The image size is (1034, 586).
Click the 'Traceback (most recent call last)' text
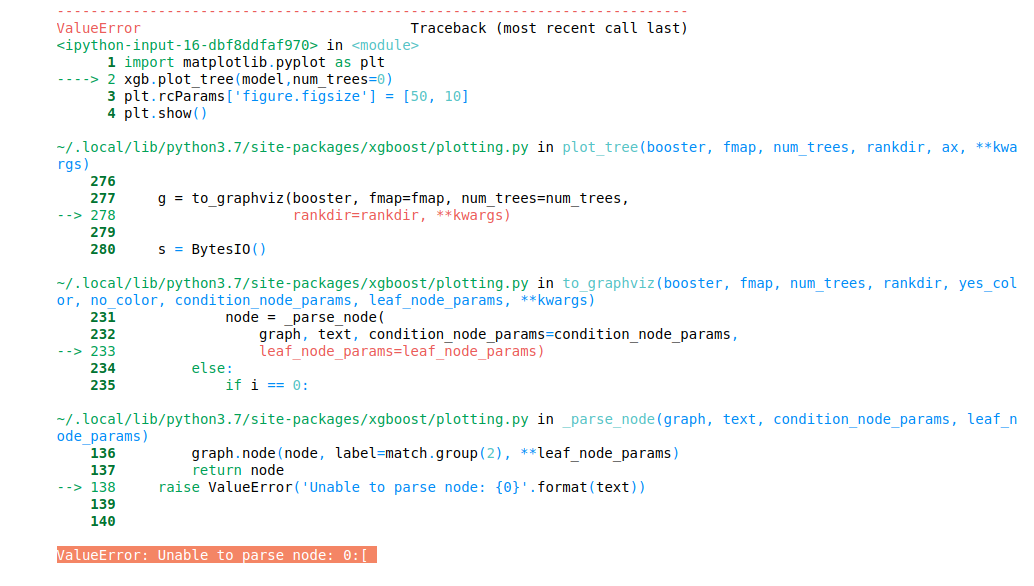(548, 28)
